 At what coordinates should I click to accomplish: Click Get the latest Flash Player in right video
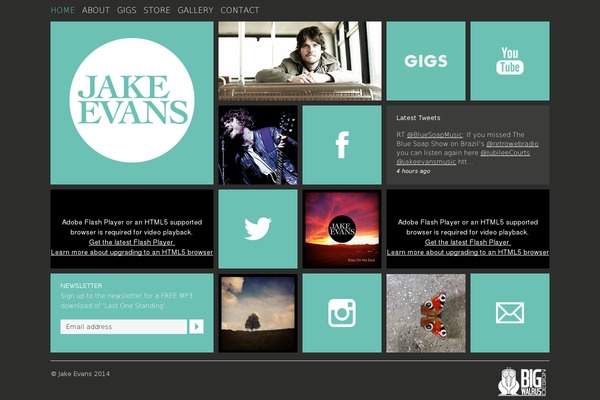[468, 242]
